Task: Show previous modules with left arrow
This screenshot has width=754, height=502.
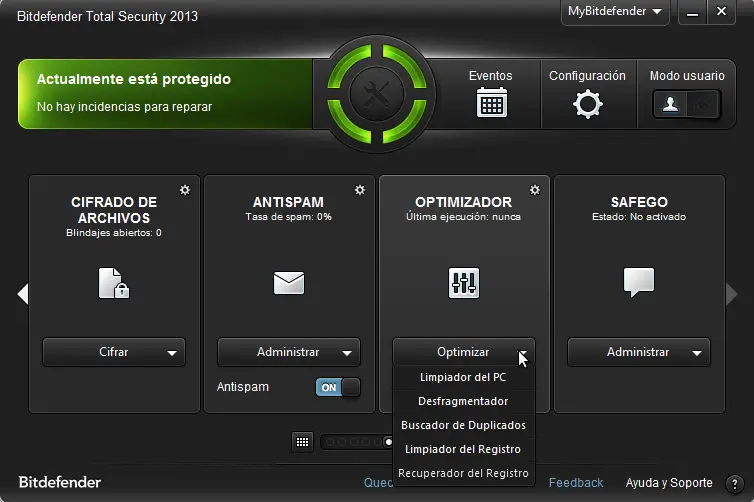Action: (x=23, y=294)
